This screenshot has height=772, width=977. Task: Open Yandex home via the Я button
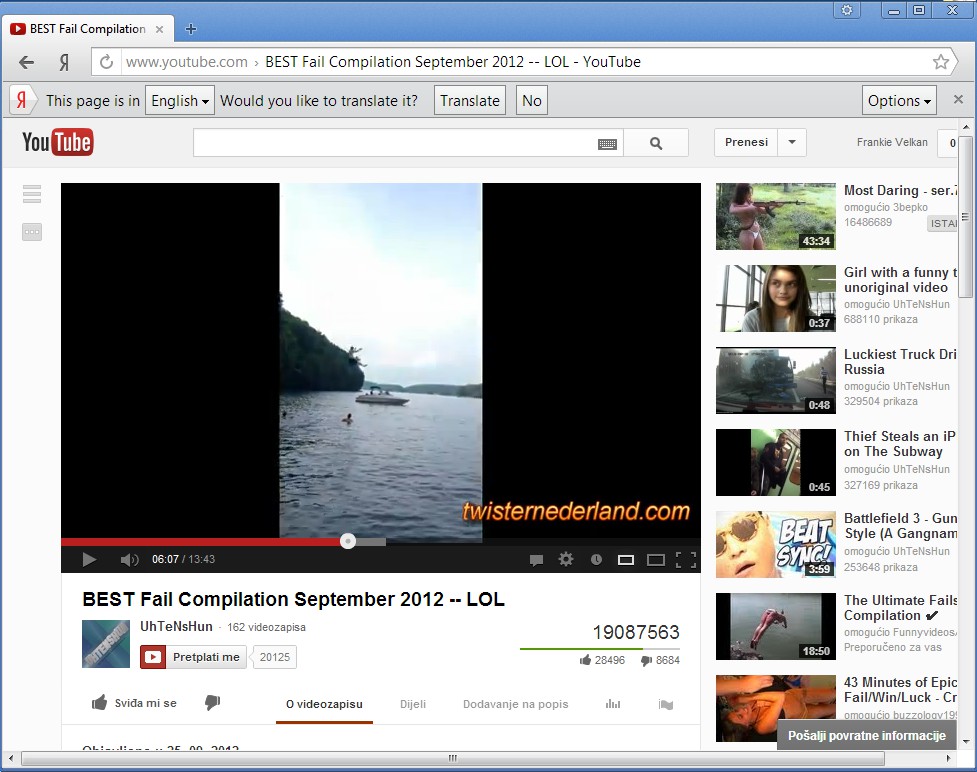pyautogui.click(x=64, y=62)
